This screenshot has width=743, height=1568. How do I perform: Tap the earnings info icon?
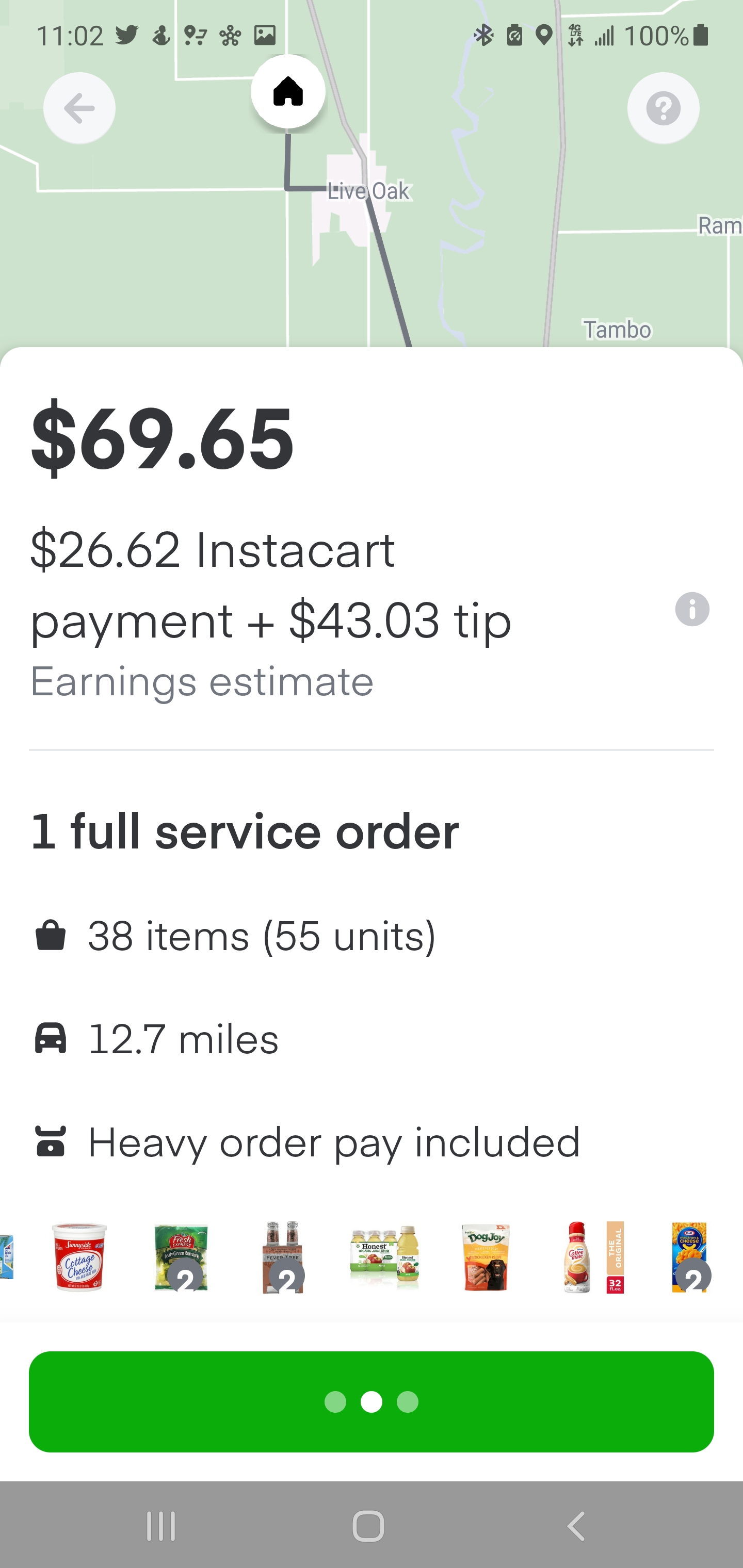[692, 609]
